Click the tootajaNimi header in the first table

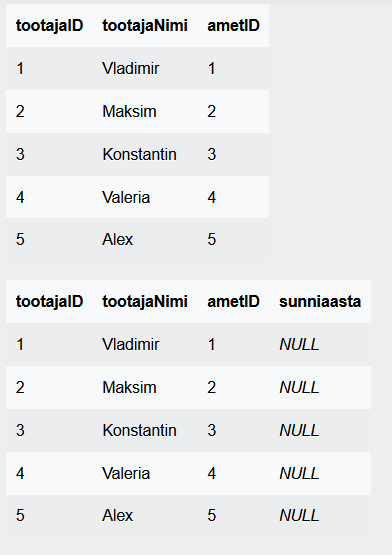point(145,25)
